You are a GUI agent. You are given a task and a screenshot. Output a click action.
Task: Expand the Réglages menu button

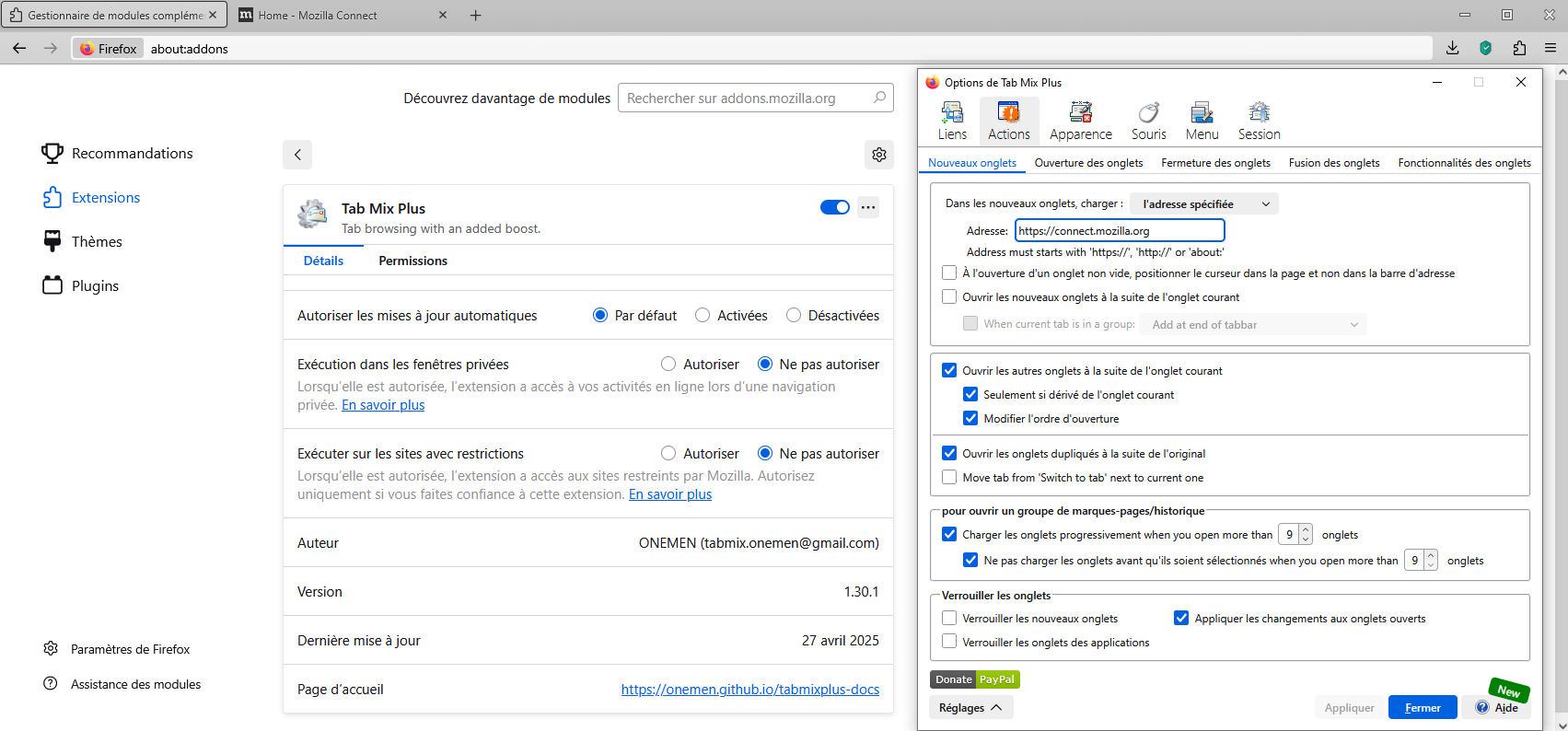click(971, 707)
